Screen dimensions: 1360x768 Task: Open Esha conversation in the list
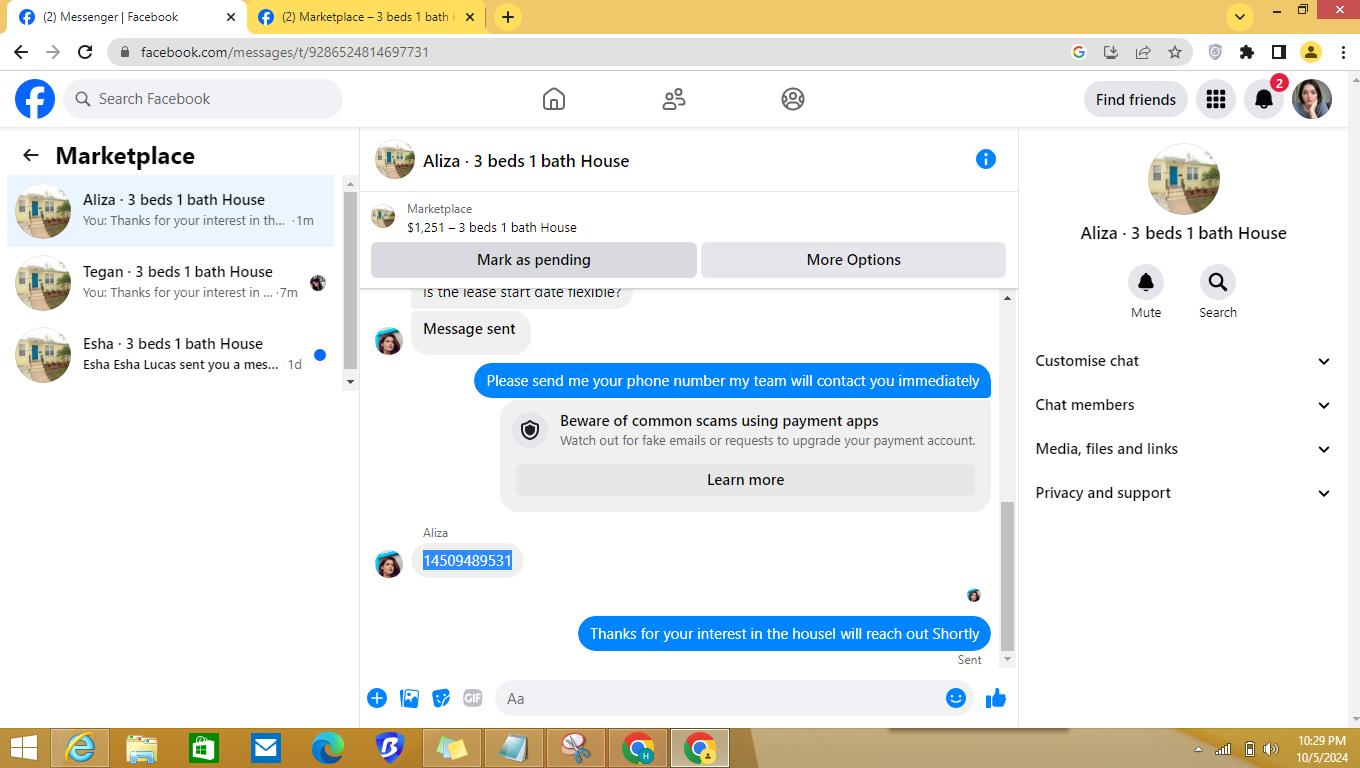(171, 355)
